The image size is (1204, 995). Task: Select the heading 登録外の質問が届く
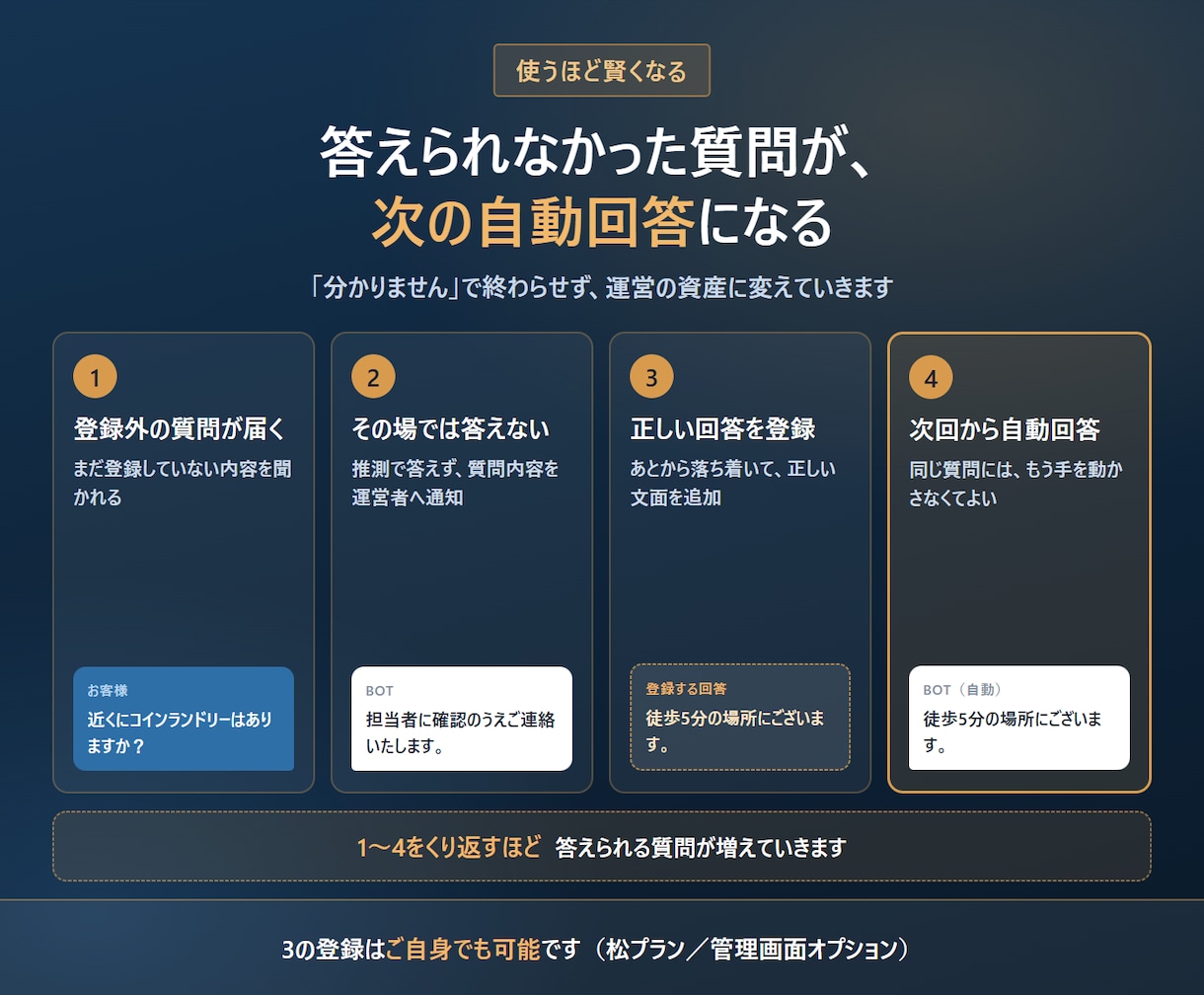pyautogui.click(x=179, y=430)
